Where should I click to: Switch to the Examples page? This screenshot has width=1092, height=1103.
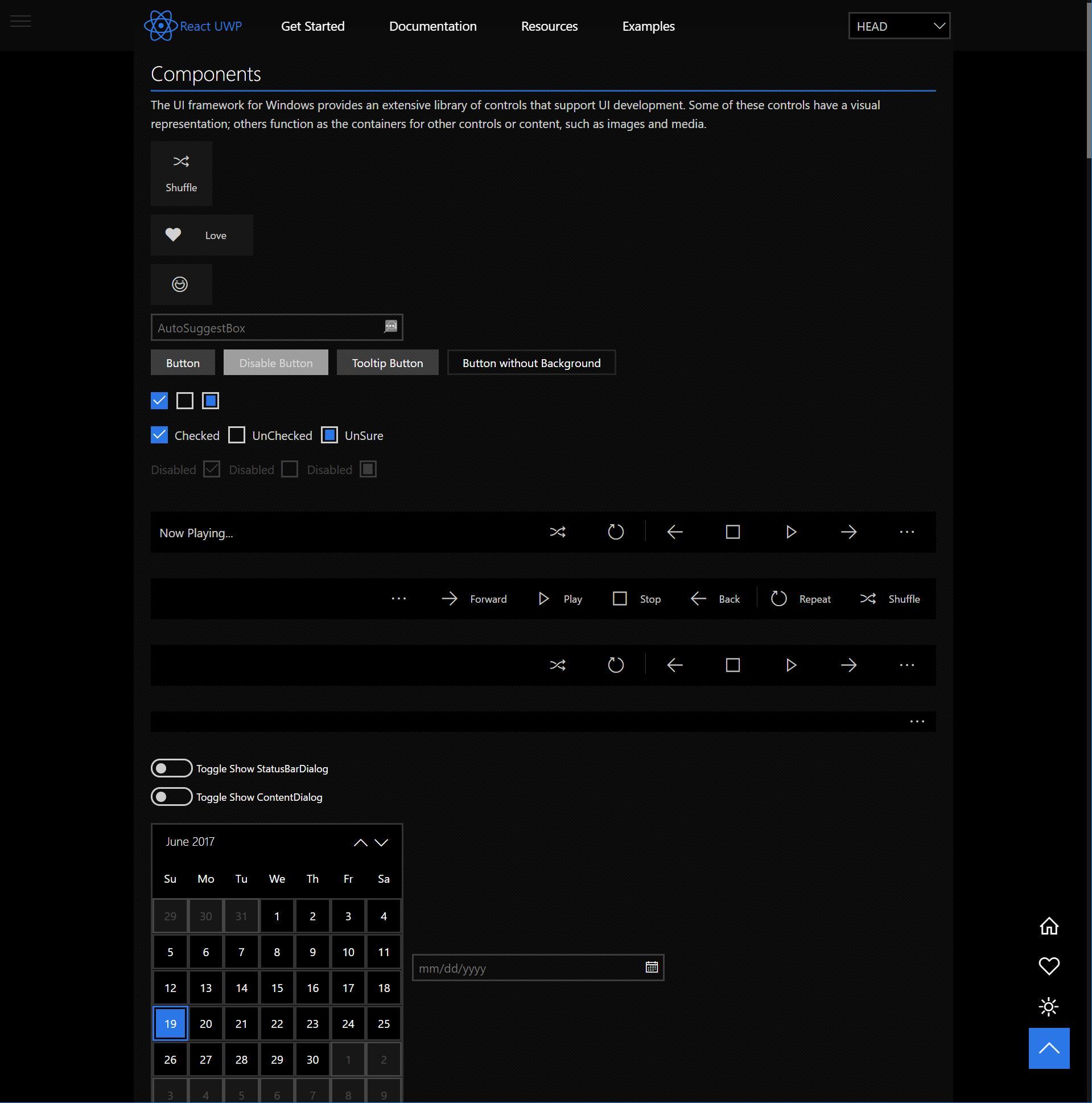pyautogui.click(x=648, y=26)
